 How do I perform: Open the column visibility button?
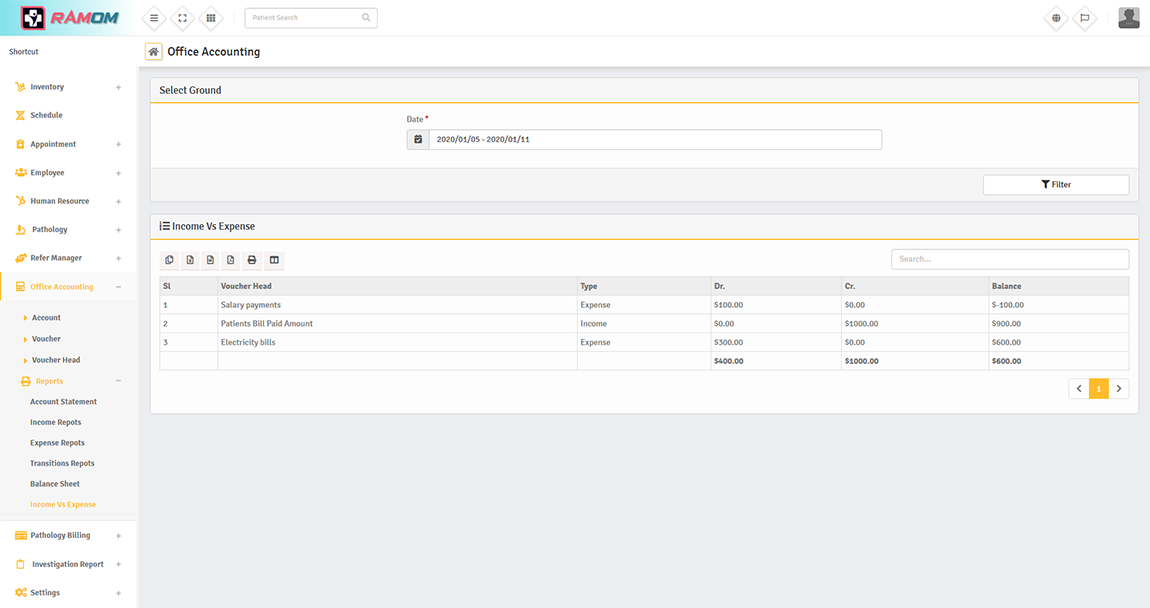click(x=274, y=260)
